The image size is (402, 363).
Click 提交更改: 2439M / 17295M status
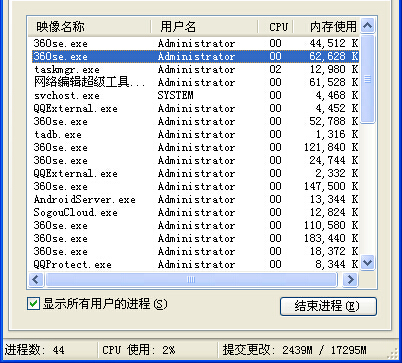coord(295,350)
